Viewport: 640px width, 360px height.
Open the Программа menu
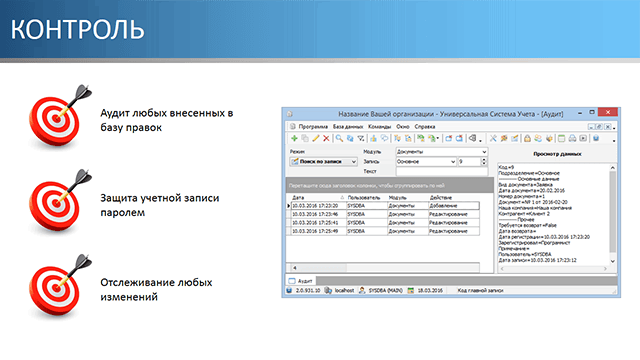click(x=313, y=127)
